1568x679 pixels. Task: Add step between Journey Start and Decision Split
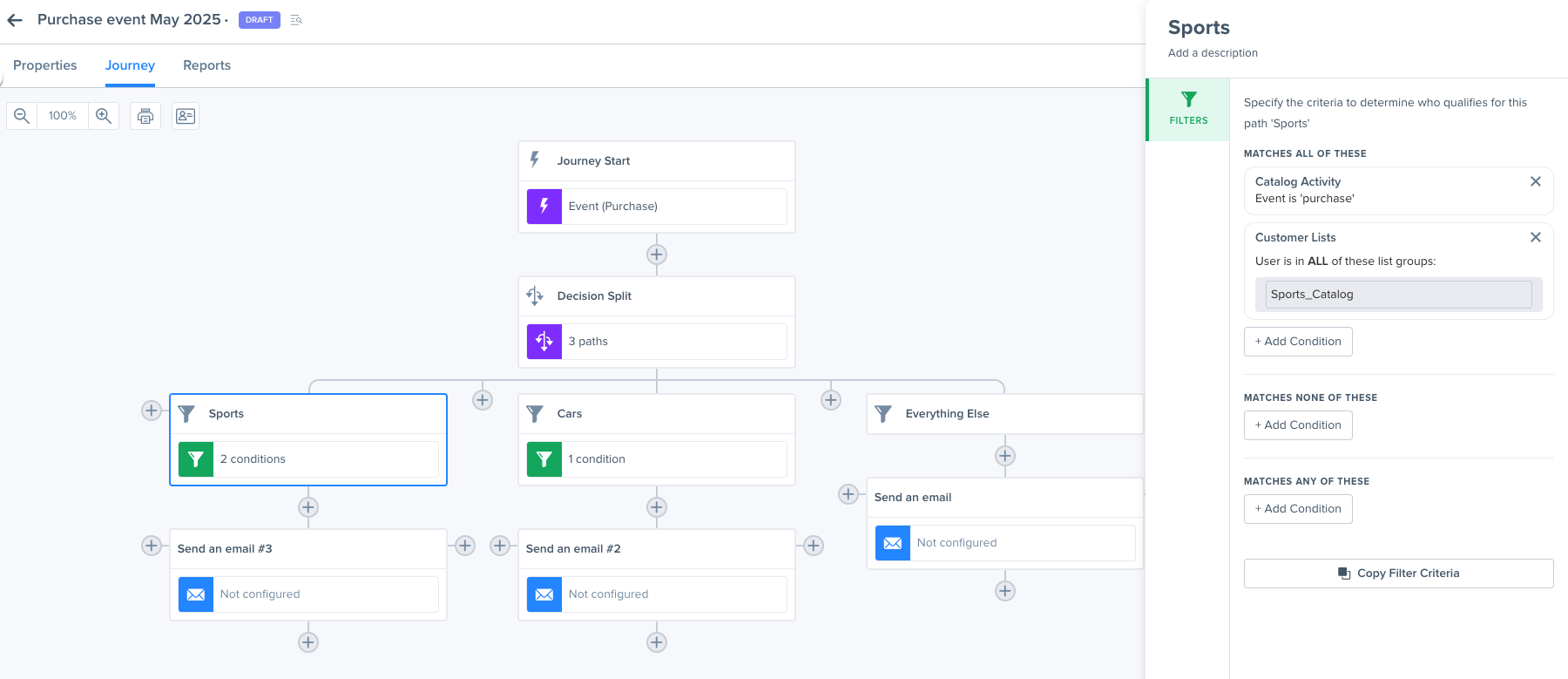(657, 255)
